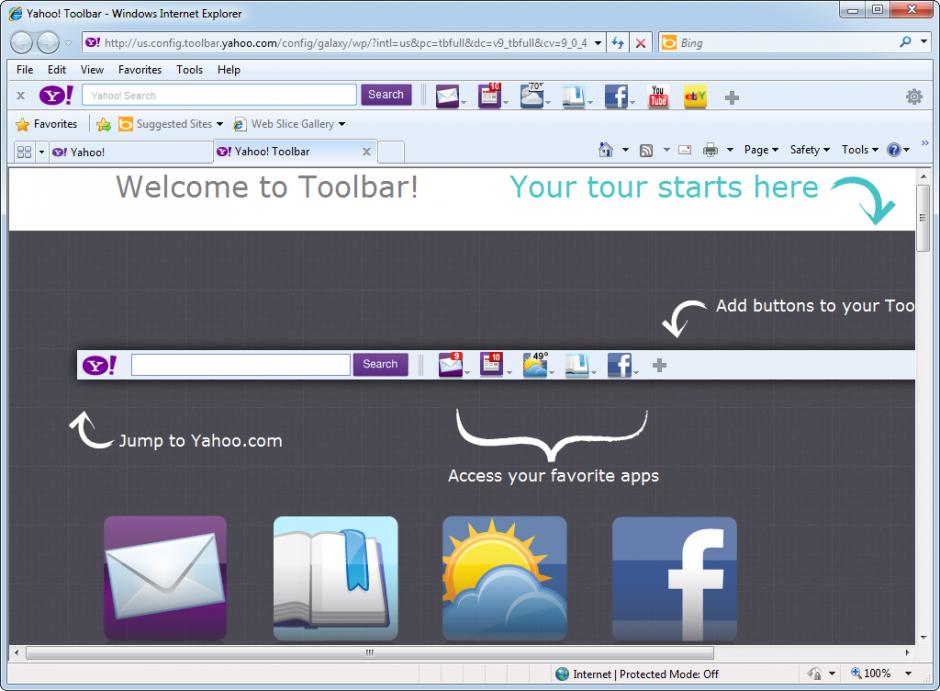Click the RSS feeds icon
The image size is (940, 691).
tap(646, 150)
